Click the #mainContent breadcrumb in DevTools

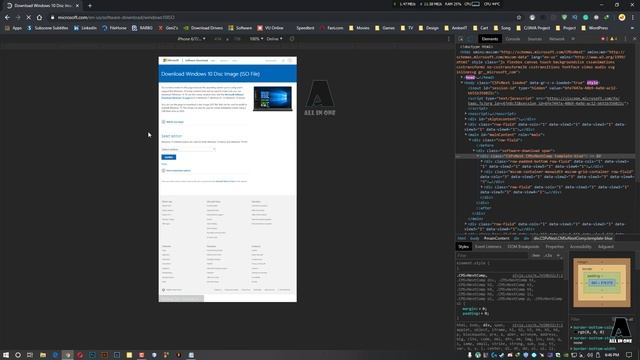496,238
